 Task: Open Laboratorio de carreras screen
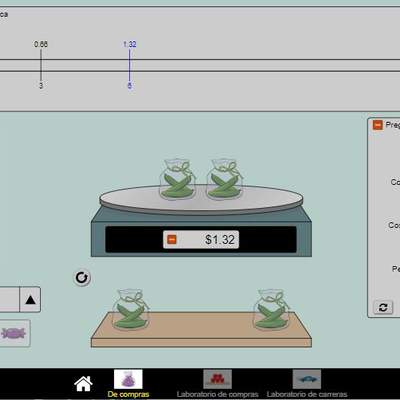coord(307,384)
